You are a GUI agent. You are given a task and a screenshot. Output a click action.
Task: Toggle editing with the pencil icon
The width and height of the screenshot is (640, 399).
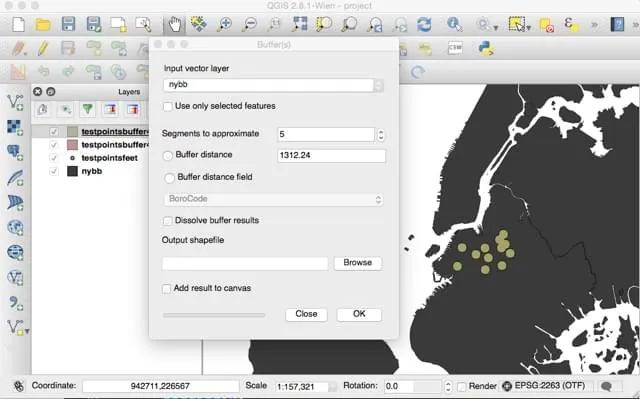(43, 49)
